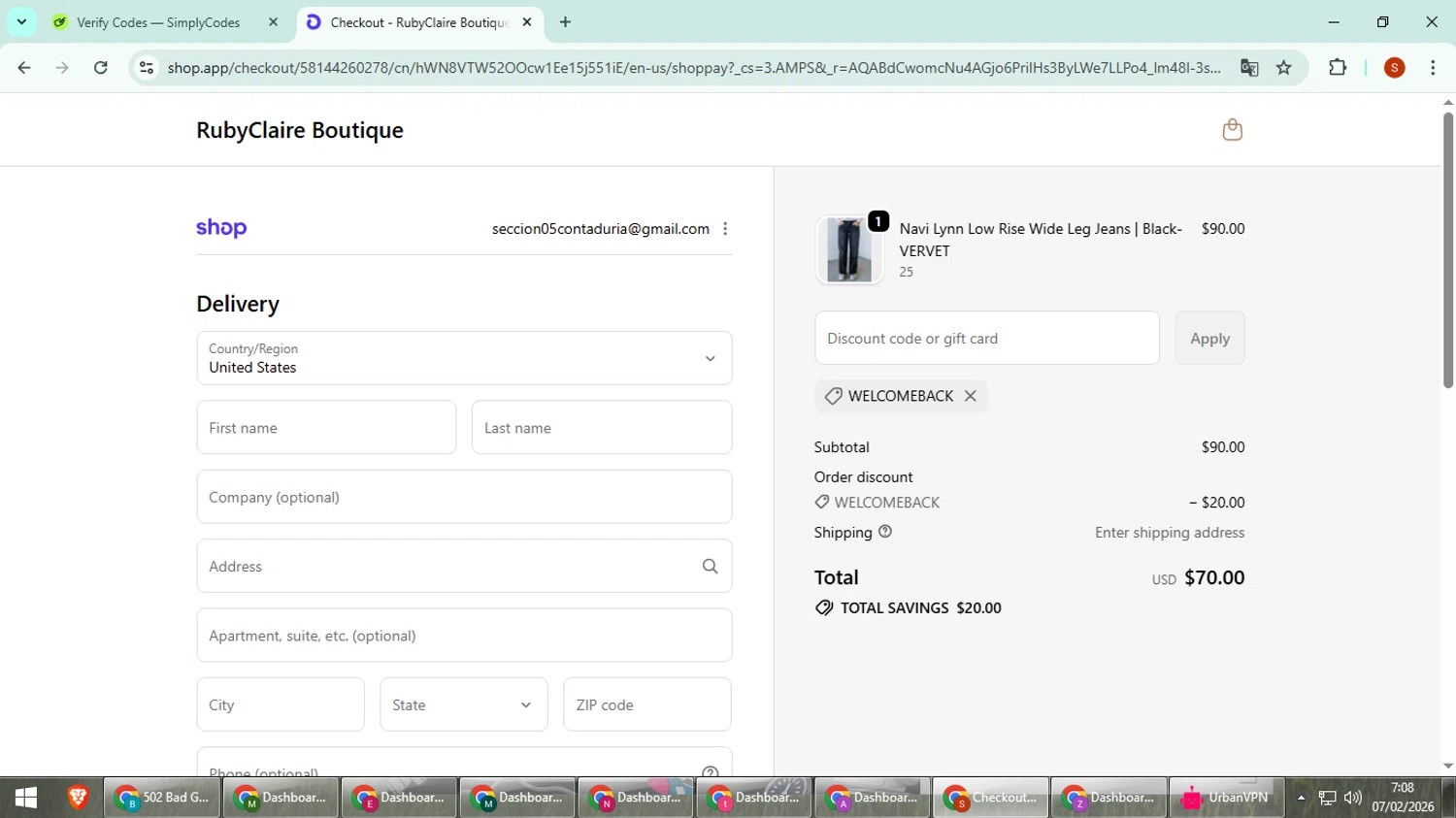
Task: Click the ZIP code field
Action: 647,704
